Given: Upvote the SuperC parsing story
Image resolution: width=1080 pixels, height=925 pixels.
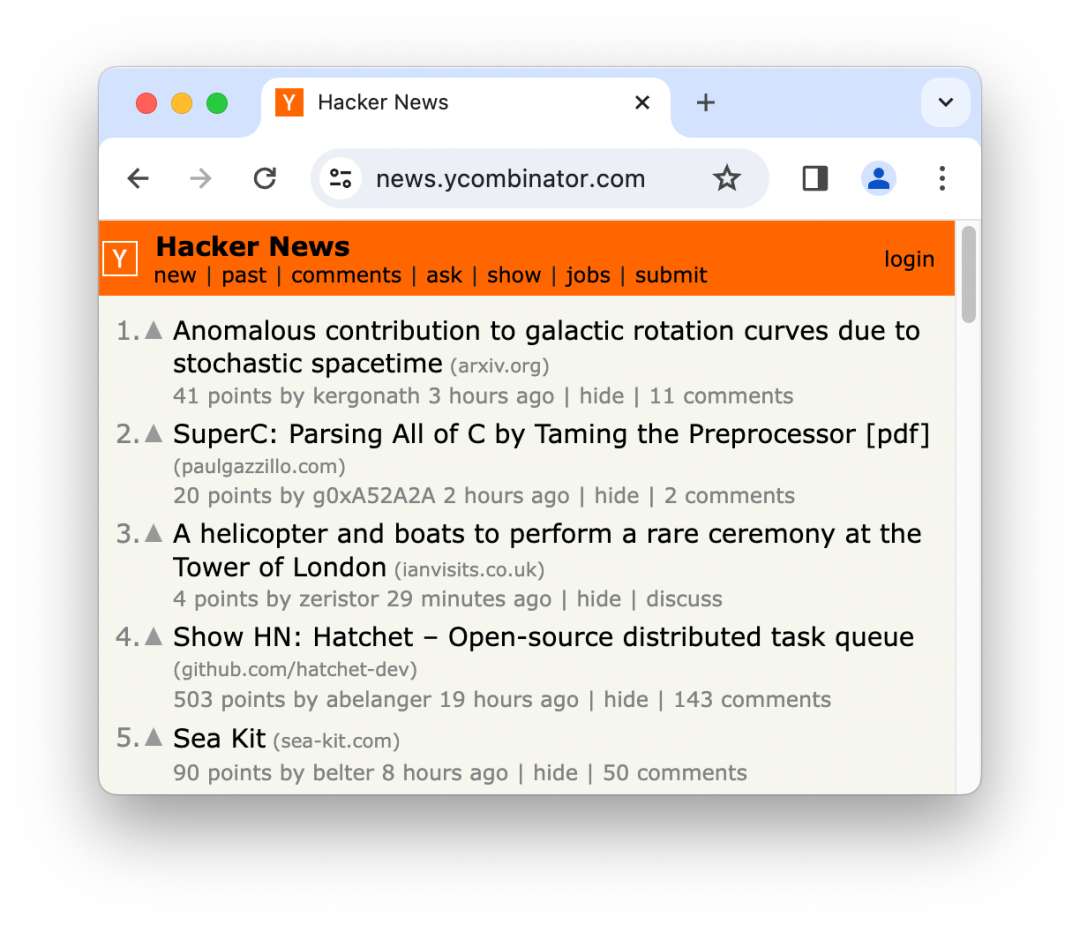Looking at the screenshot, I should click(154, 434).
